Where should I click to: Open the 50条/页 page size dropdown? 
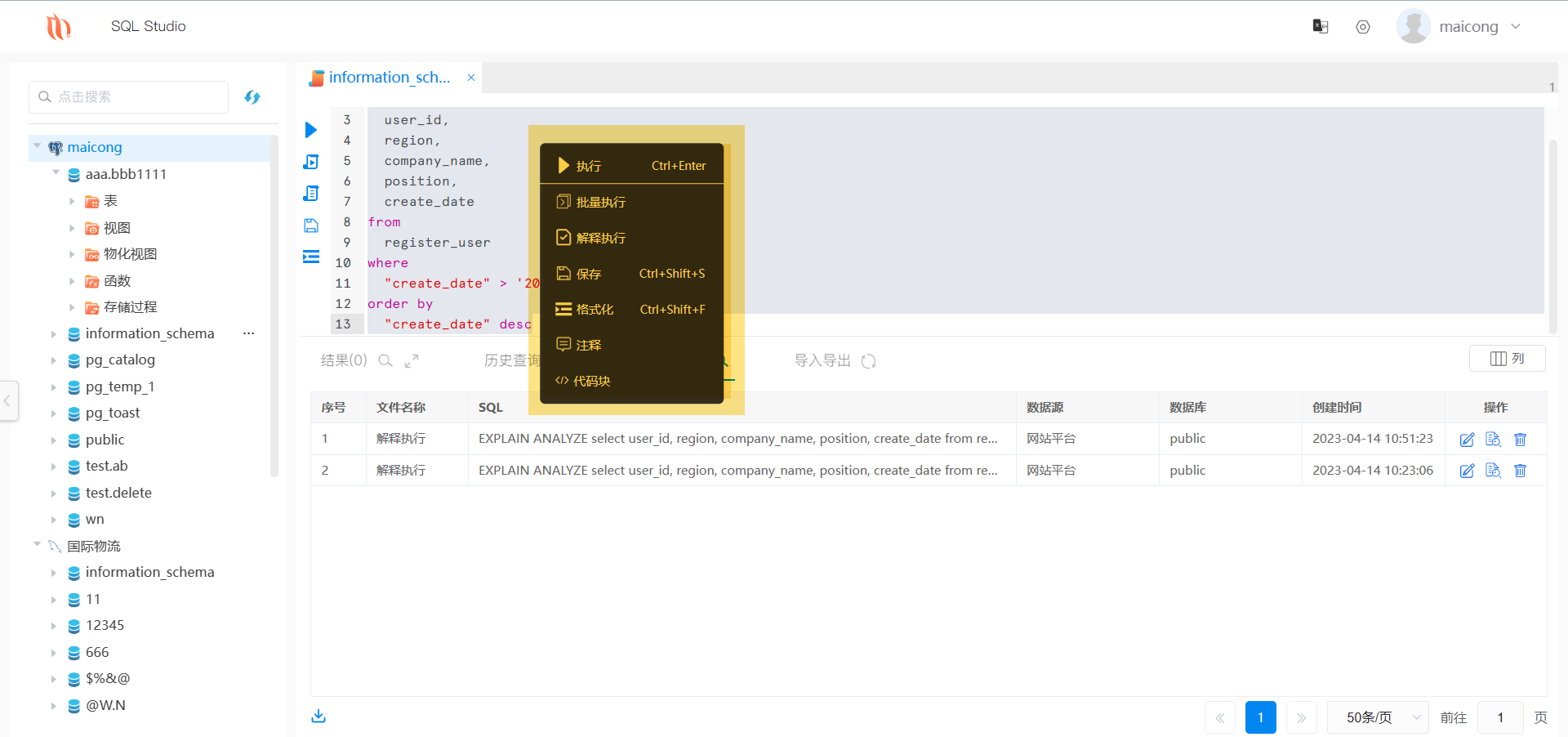(x=1378, y=718)
